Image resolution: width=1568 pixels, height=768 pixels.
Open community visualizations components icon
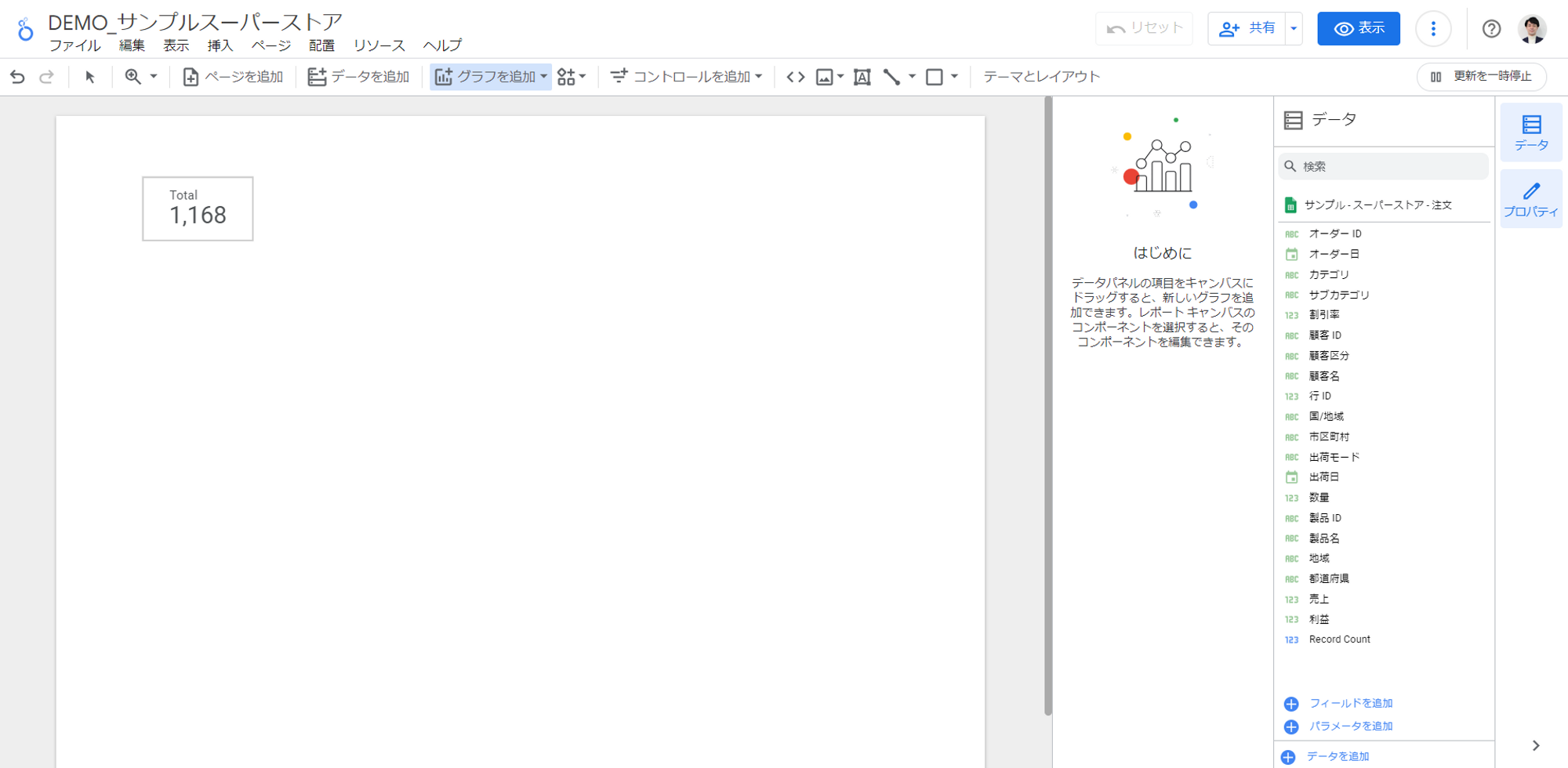click(572, 77)
